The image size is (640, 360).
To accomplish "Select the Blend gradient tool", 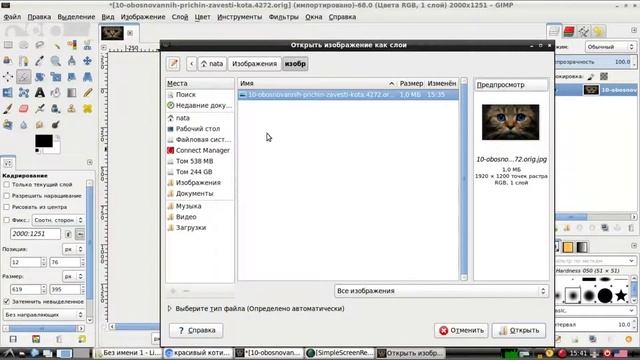I will (x=72, y=93).
